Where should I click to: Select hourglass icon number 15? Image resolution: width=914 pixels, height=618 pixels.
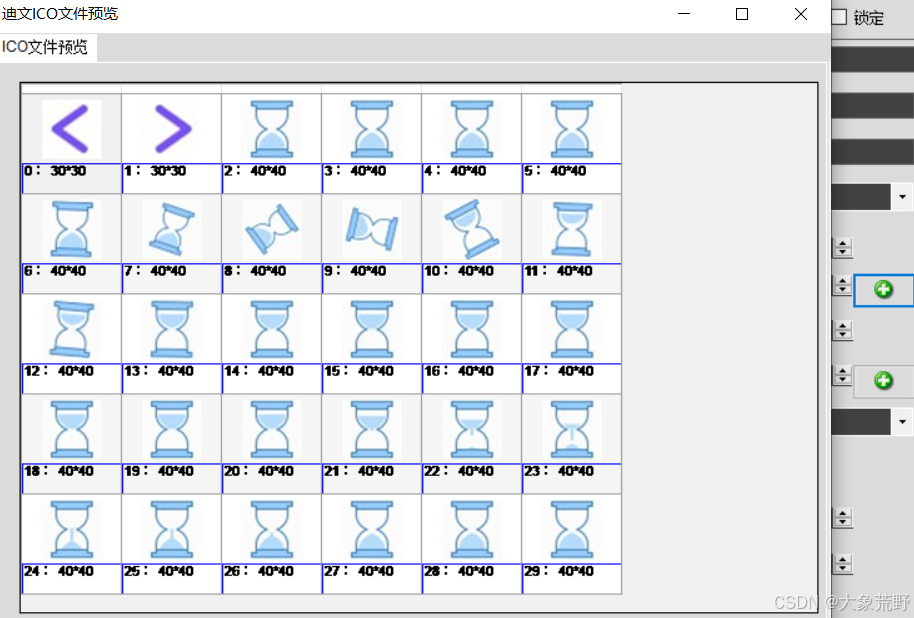(x=372, y=329)
